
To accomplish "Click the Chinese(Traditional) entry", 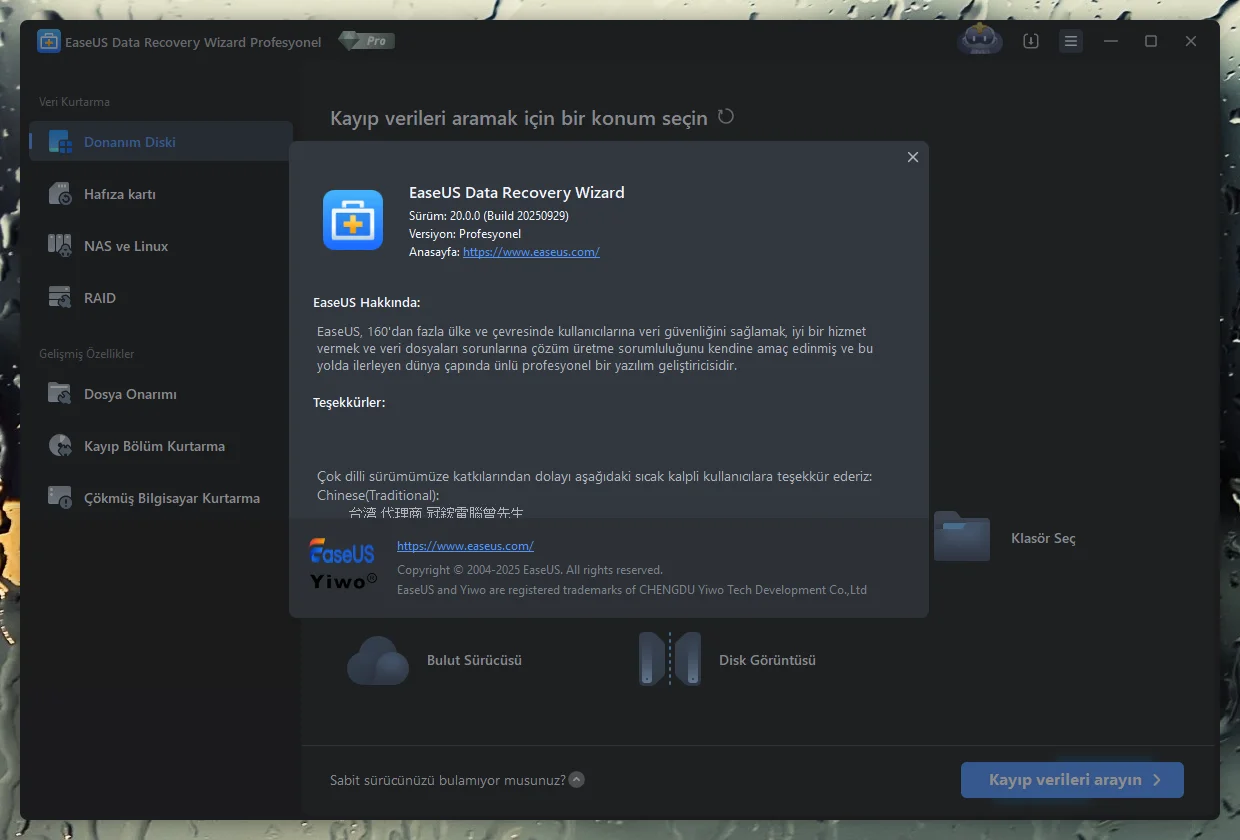I will point(378,495).
